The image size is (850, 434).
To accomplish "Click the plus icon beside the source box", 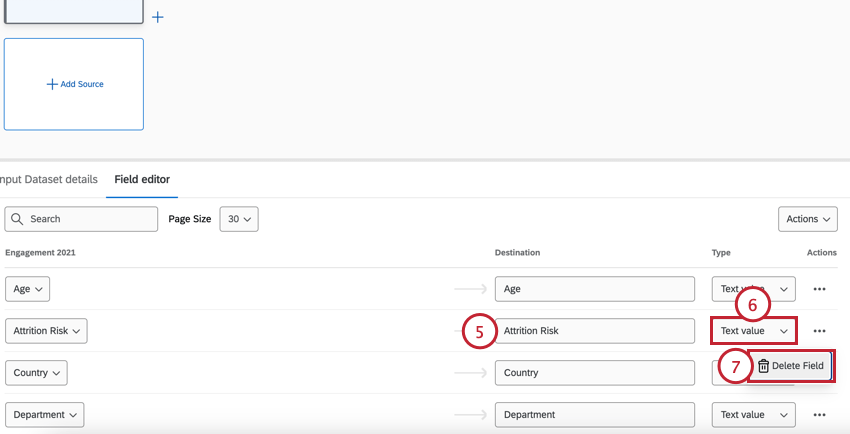I will pyautogui.click(x=157, y=17).
